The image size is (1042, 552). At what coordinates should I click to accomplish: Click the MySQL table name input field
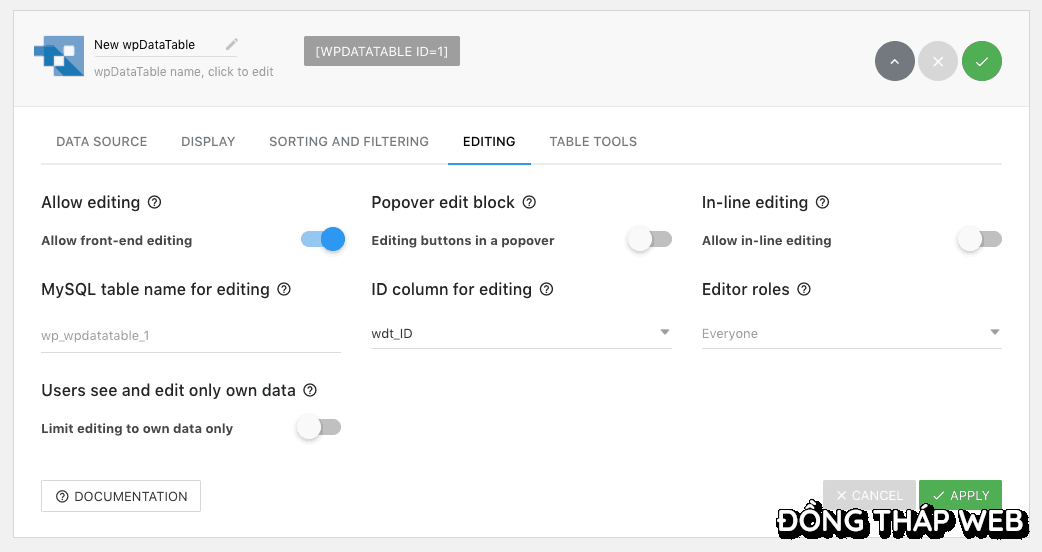(191, 336)
